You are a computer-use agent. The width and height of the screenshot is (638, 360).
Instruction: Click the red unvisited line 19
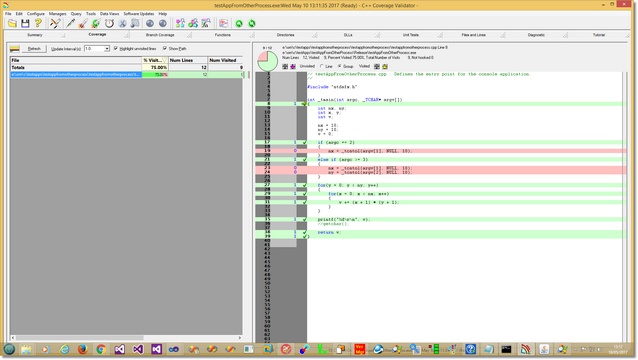[x=441, y=151]
